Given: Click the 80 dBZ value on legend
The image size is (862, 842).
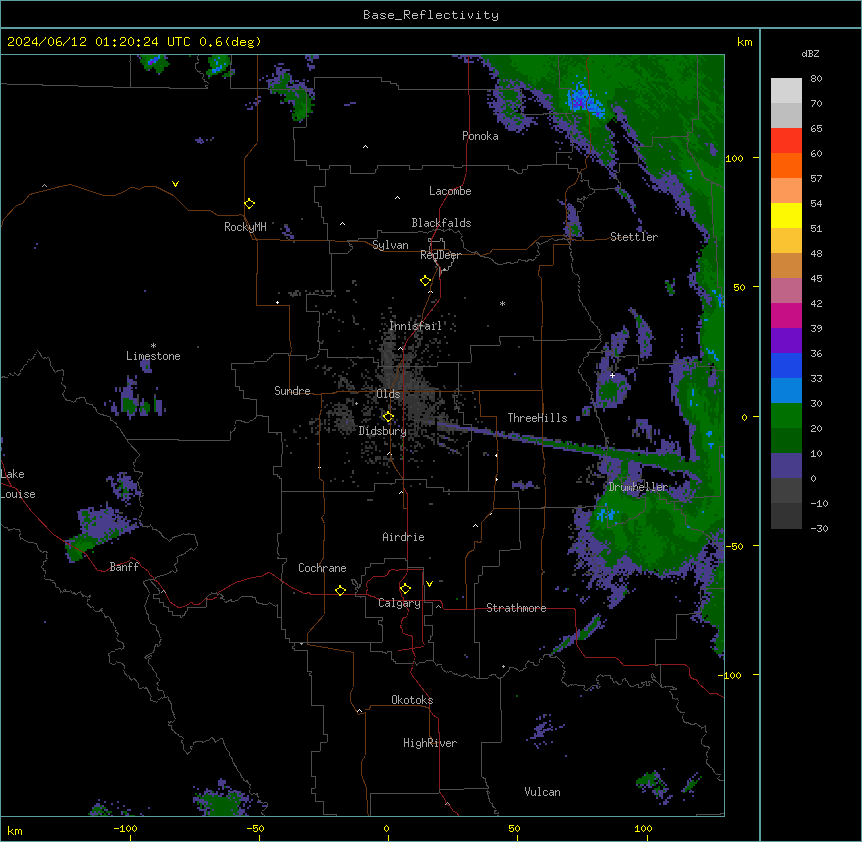Looking at the screenshot, I should click(x=816, y=79).
